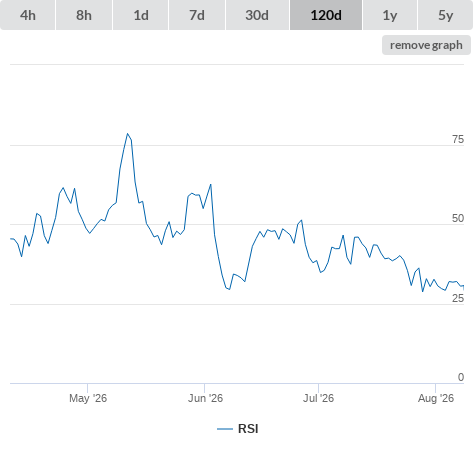The height and width of the screenshot is (455, 474).
Task: Click the Aug '26 axis label
Action: 436,398
